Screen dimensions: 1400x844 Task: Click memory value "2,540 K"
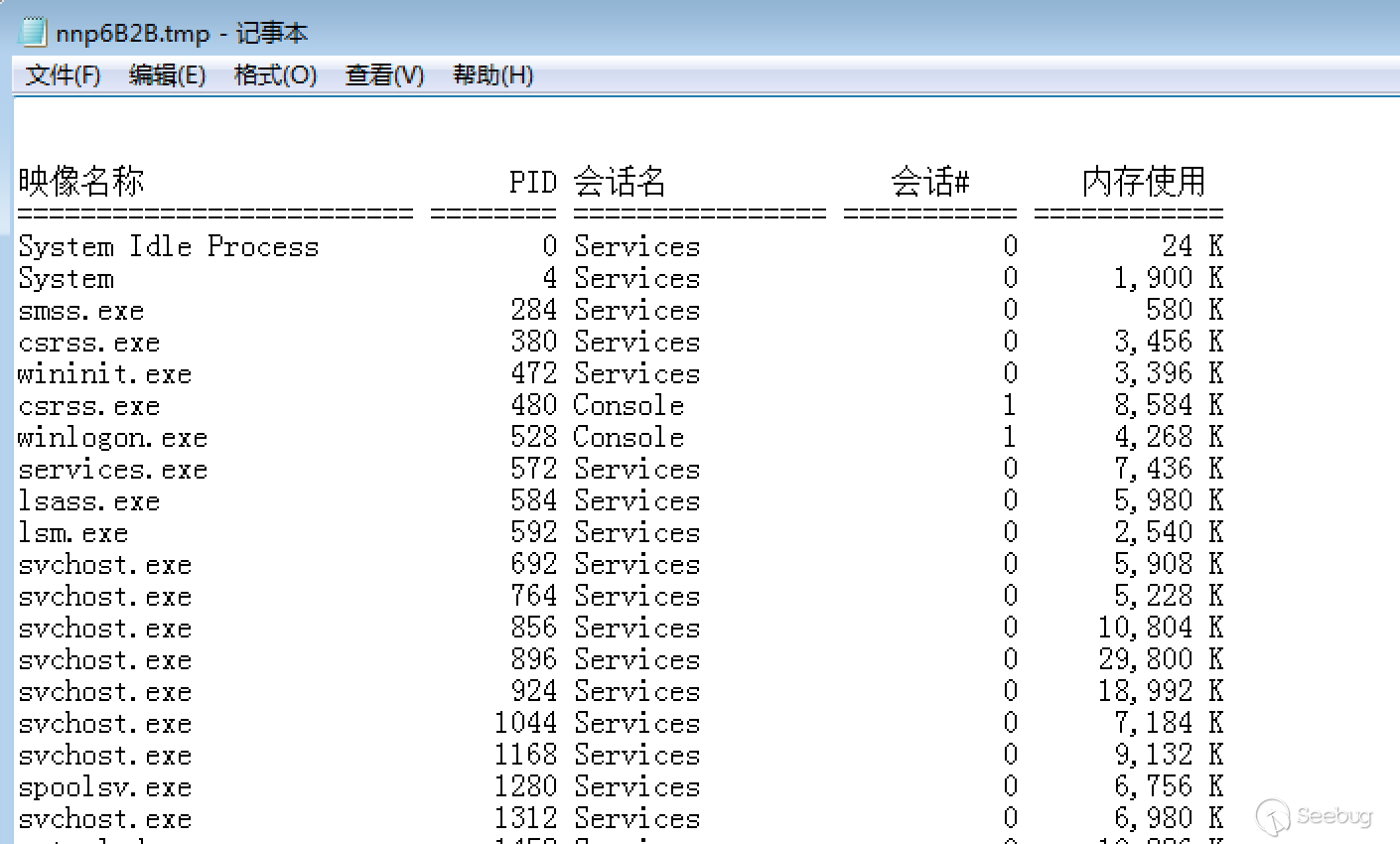(x=1169, y=532)
